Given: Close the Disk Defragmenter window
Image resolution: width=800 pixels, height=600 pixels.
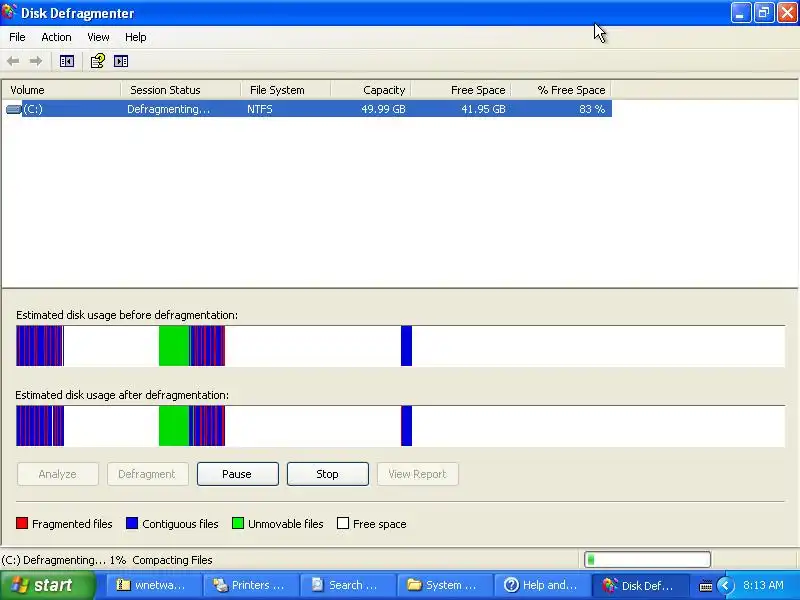Looking at the screenshot, I should coord(787,13).
